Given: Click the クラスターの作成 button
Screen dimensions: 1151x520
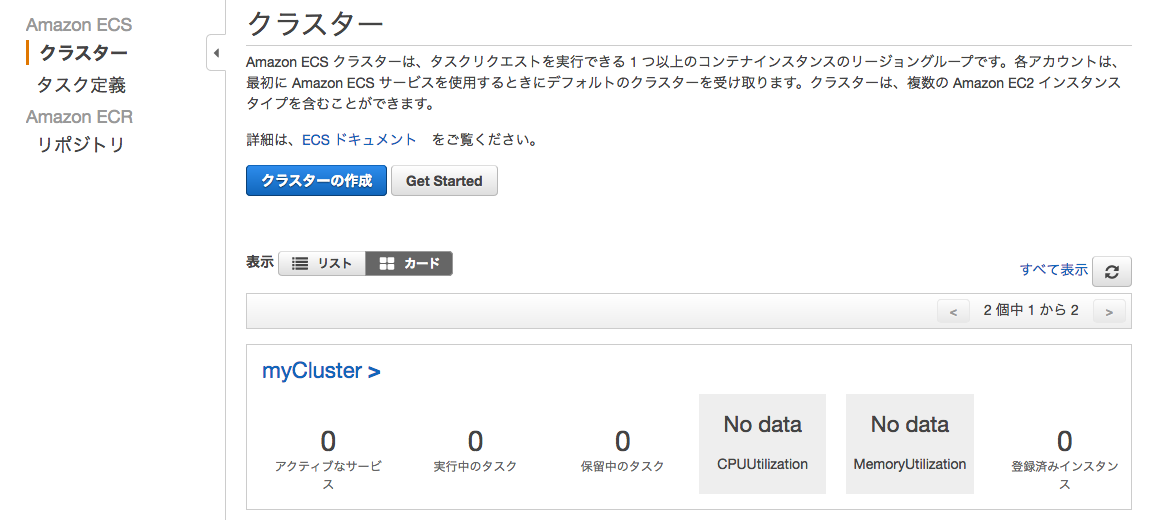Looking at the screenshot, I should (316, 181).
